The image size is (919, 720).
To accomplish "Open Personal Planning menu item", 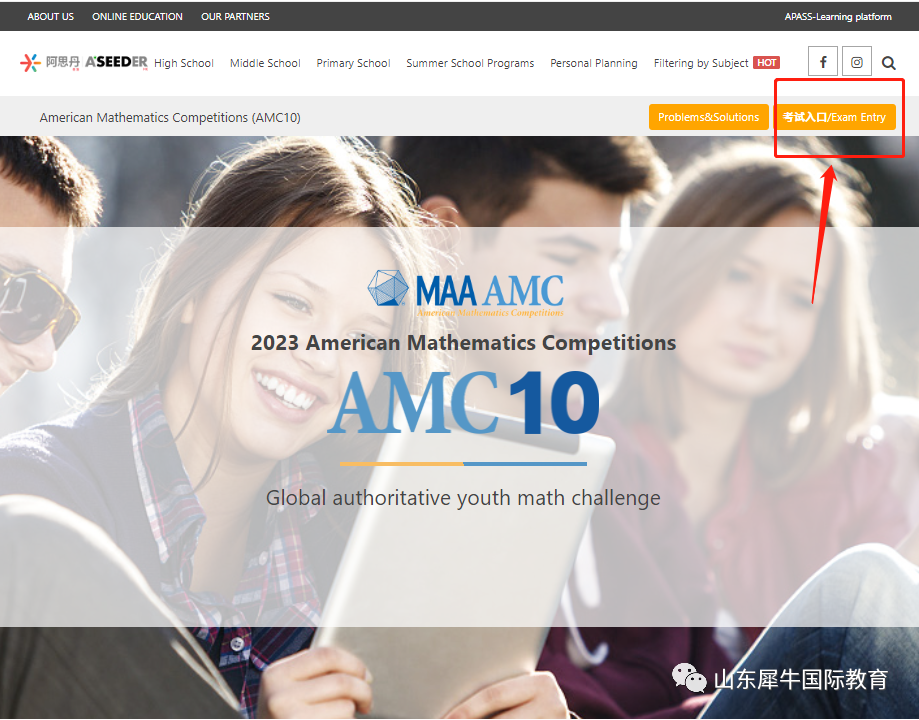I will pos(594,63).
